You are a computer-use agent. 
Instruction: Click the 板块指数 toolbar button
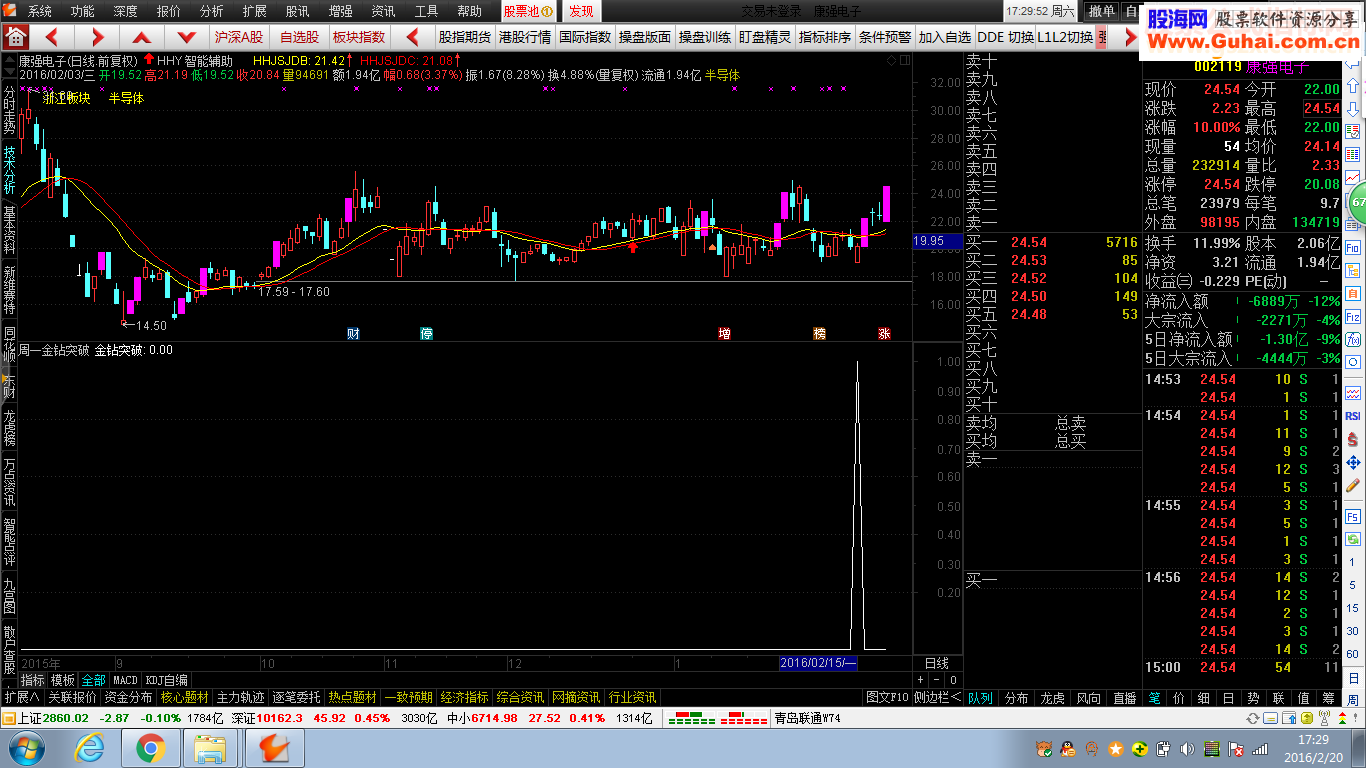pos(359,37)
